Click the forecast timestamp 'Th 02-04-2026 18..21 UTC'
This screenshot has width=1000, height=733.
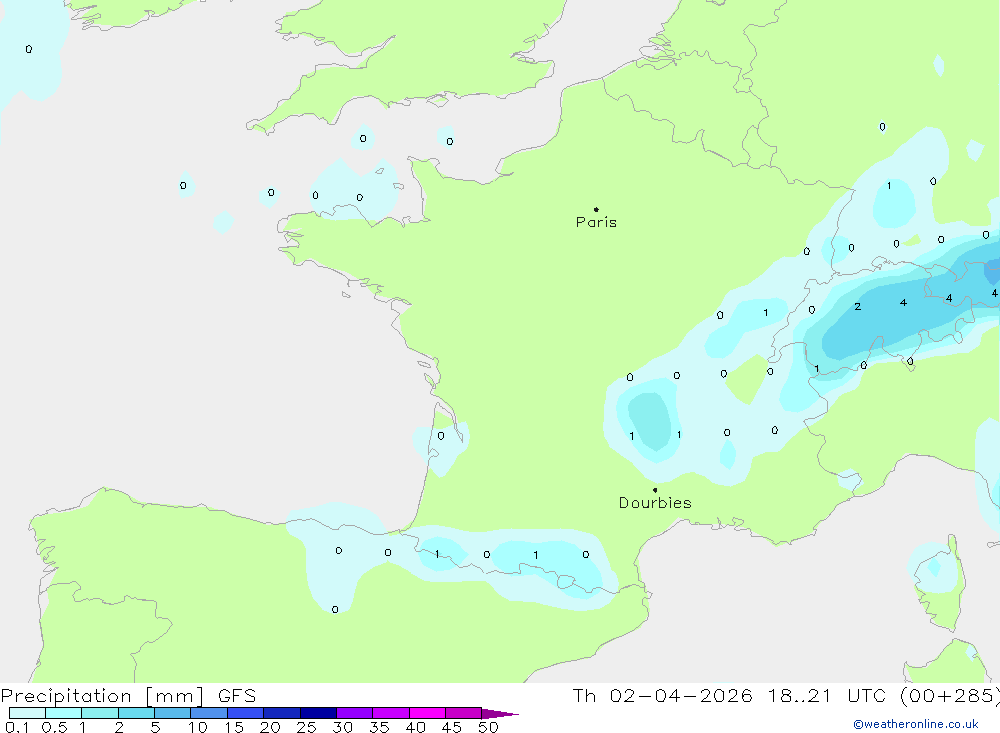[x=729, y=696]
